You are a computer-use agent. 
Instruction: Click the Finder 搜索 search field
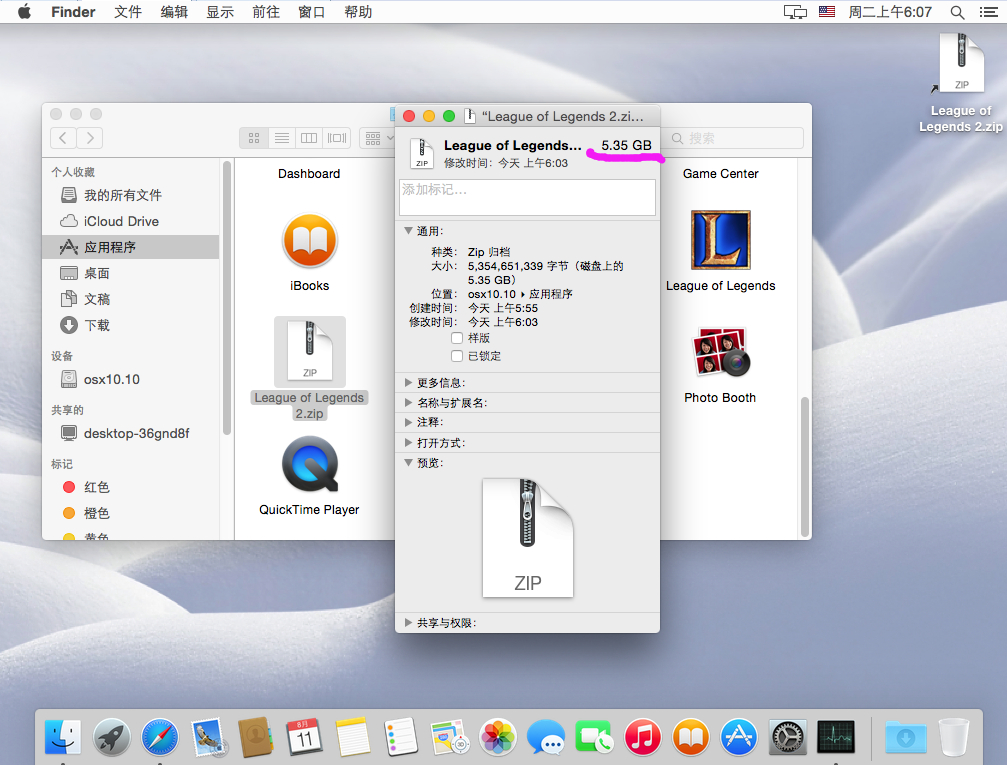pos(733,138)
